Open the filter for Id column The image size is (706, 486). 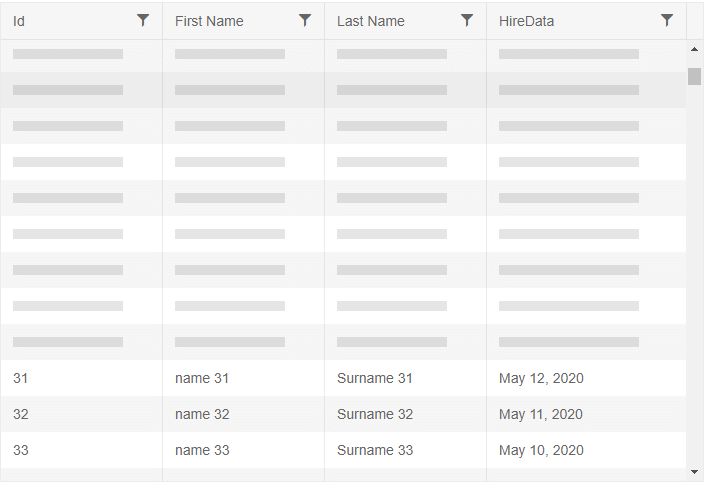click(x=143, y=20)
